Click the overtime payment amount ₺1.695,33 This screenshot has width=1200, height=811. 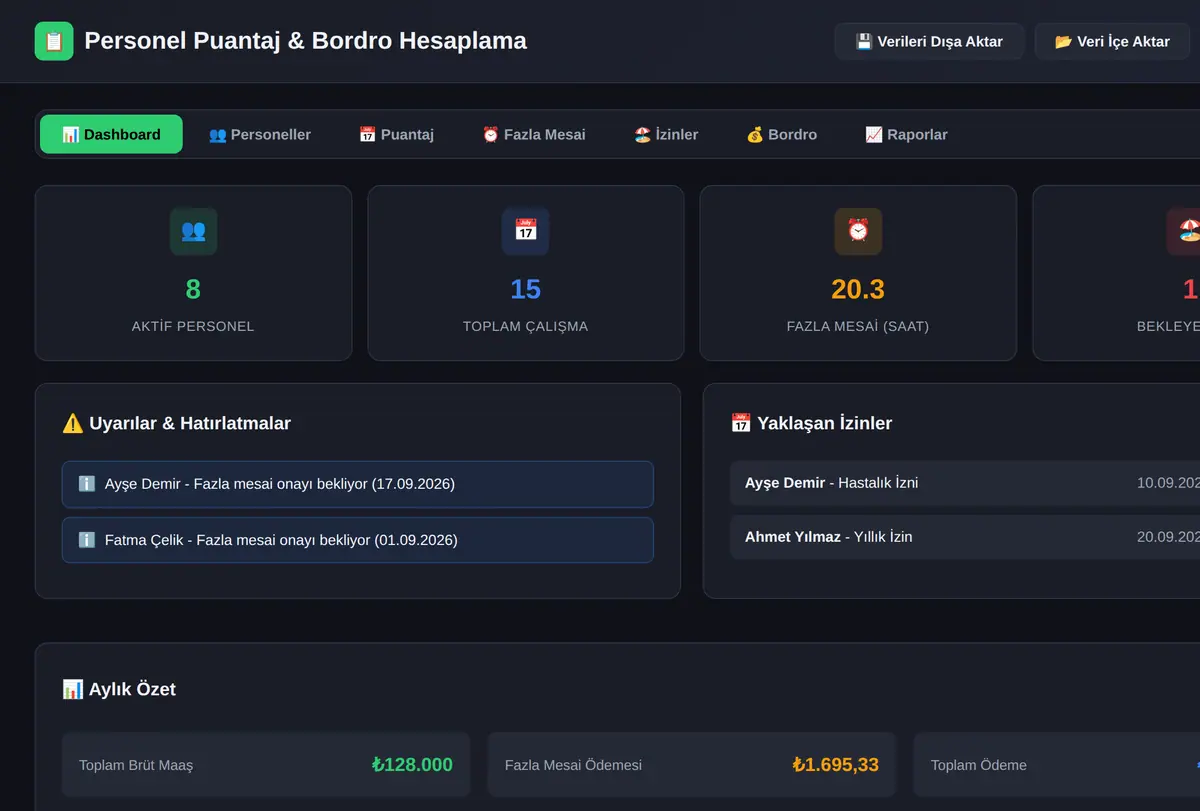(x=836, y=765)
